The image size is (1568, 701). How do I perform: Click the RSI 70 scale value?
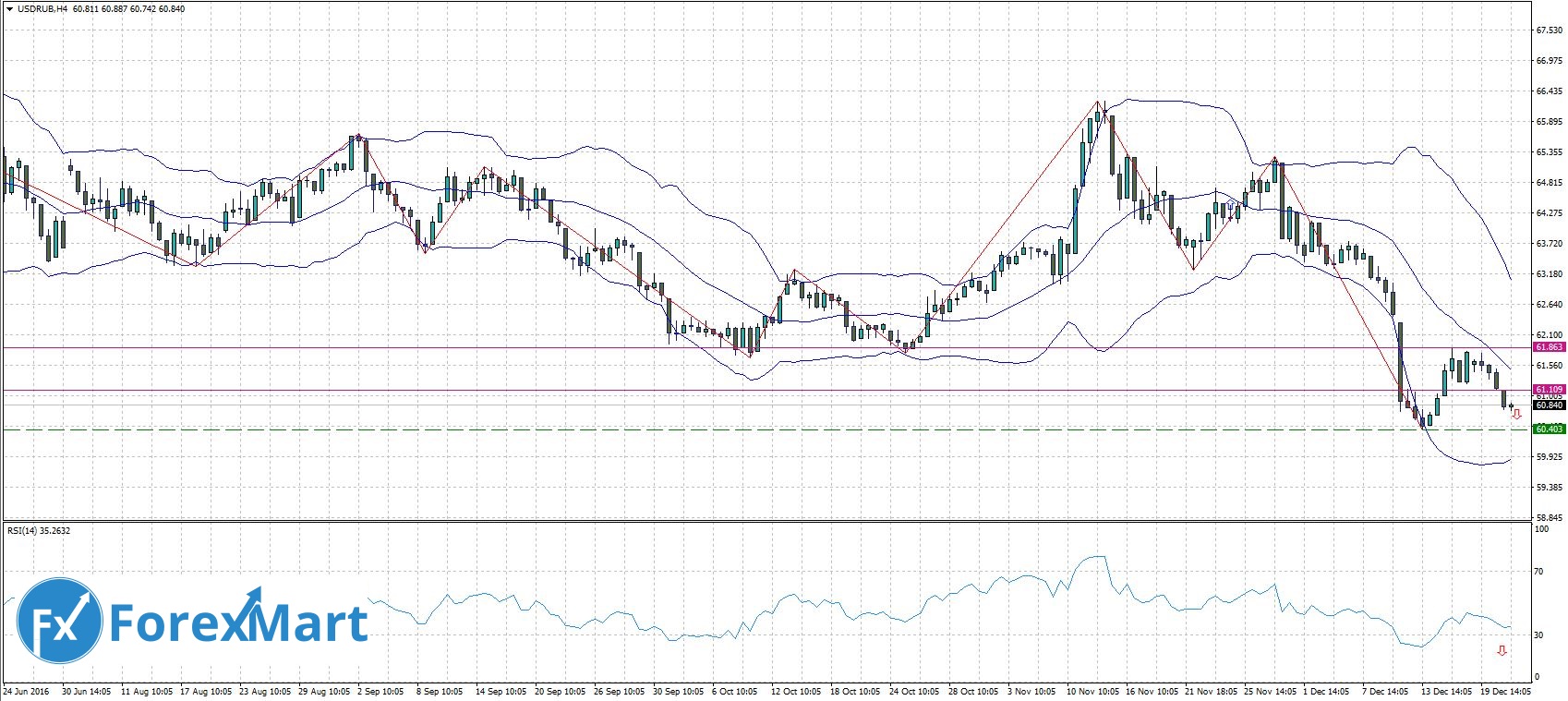coord(1538,572)
